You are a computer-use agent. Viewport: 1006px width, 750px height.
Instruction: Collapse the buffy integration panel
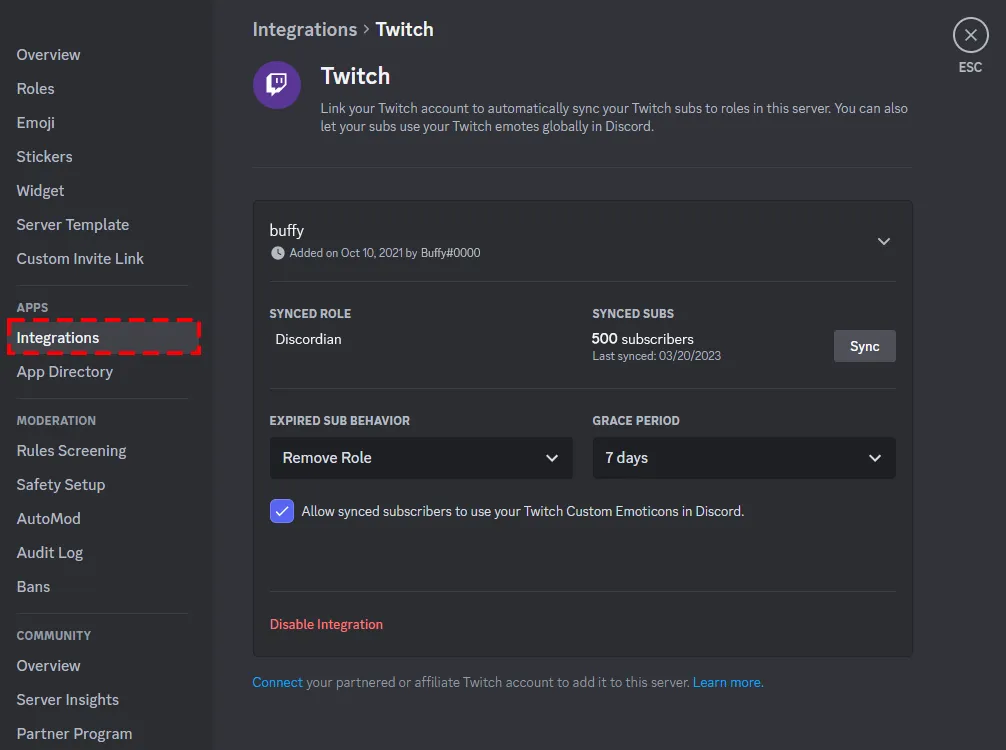point(883,241)
